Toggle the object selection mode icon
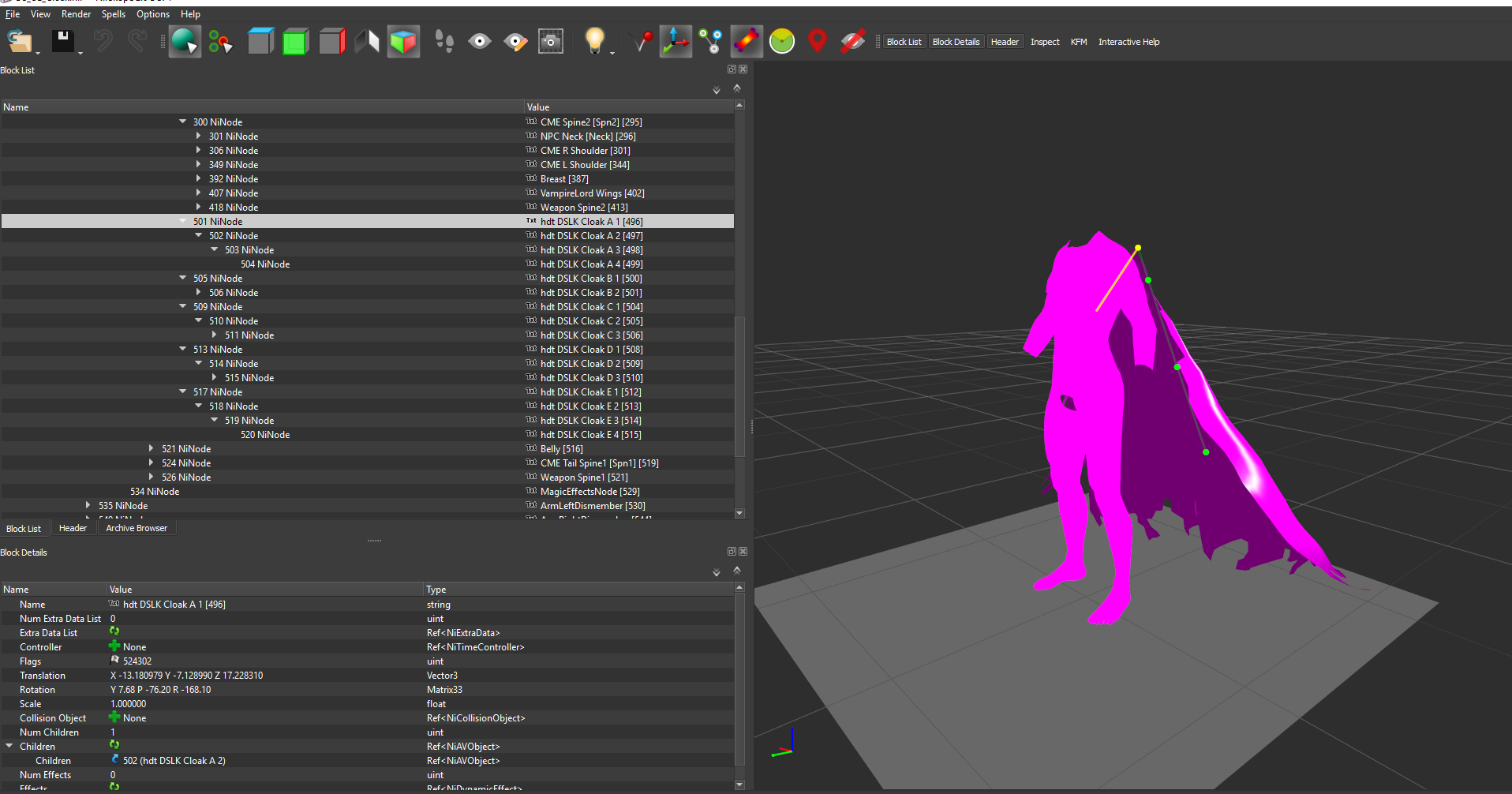1512x794 pixels. (x=185, y=41)
